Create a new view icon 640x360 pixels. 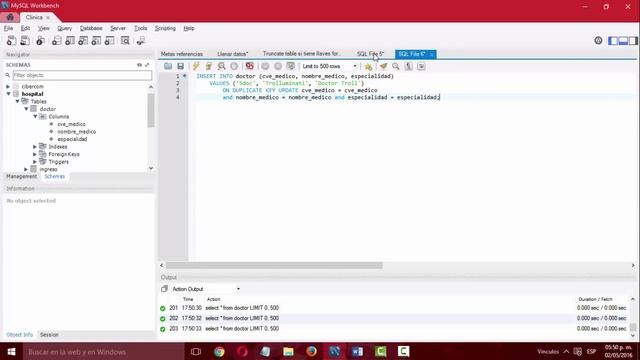point(83,40)
